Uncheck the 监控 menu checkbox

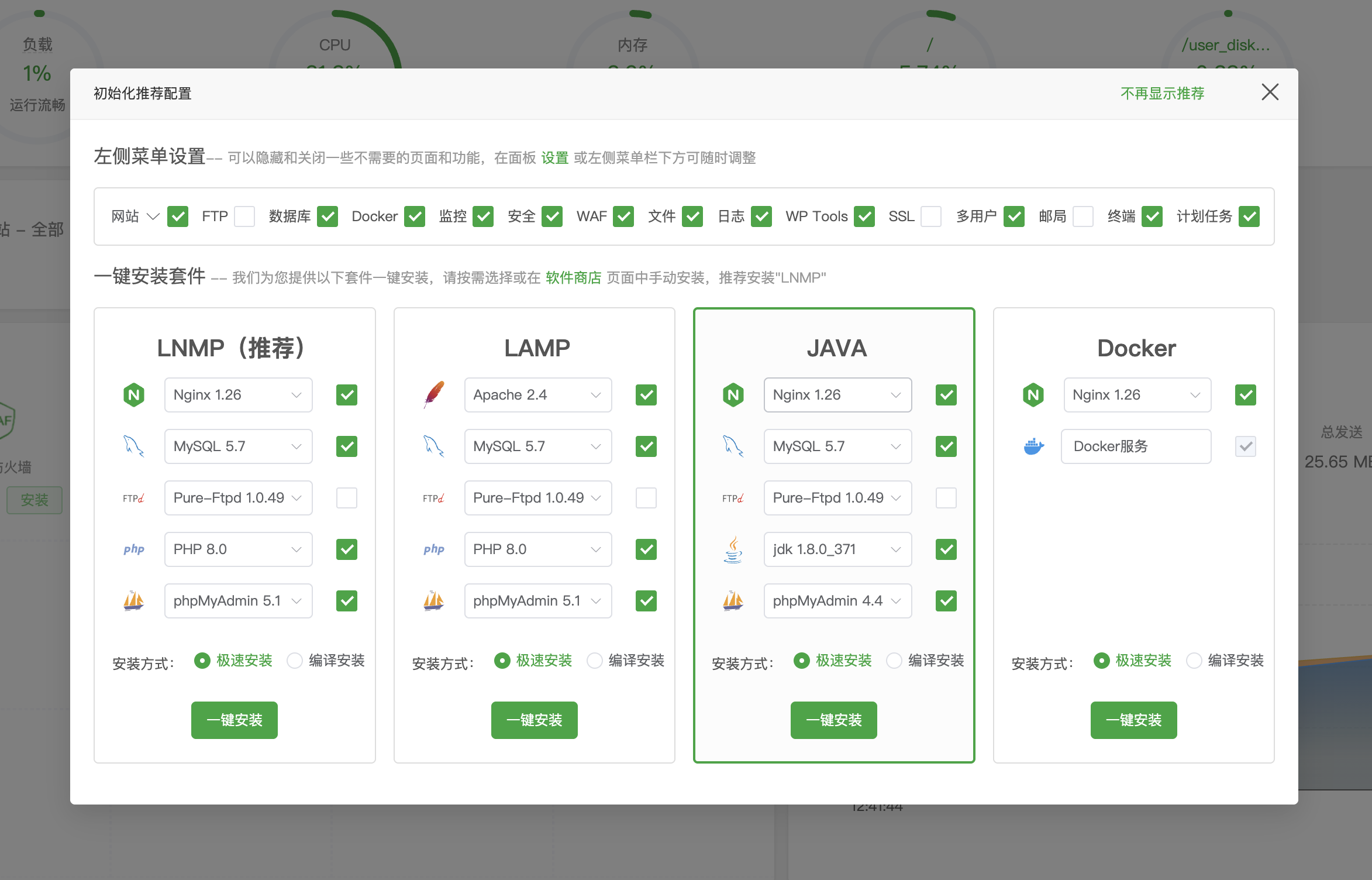click(x=483, y=216)
